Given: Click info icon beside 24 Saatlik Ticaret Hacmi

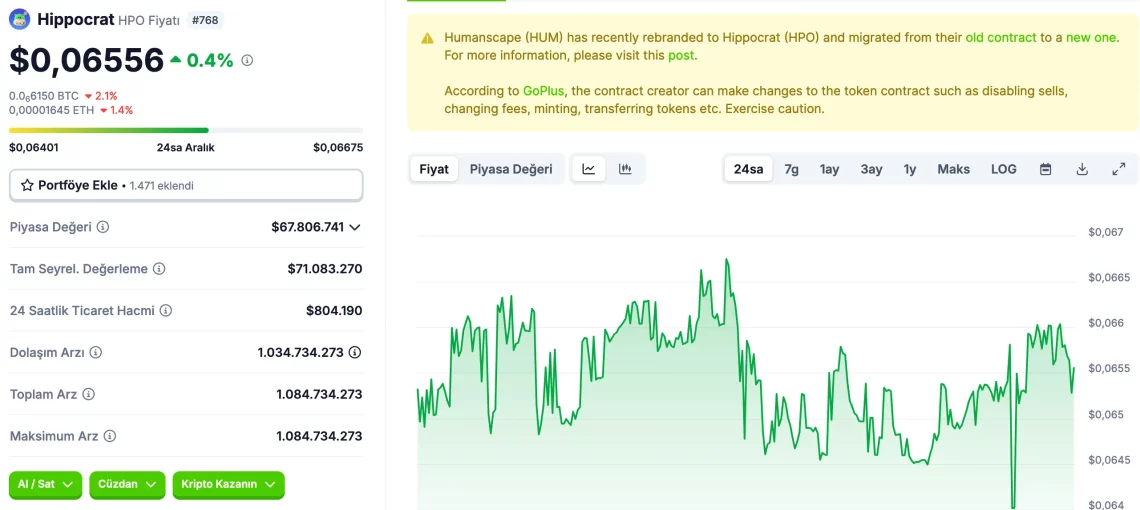Looking at the screenshot, I should [166, 311].
